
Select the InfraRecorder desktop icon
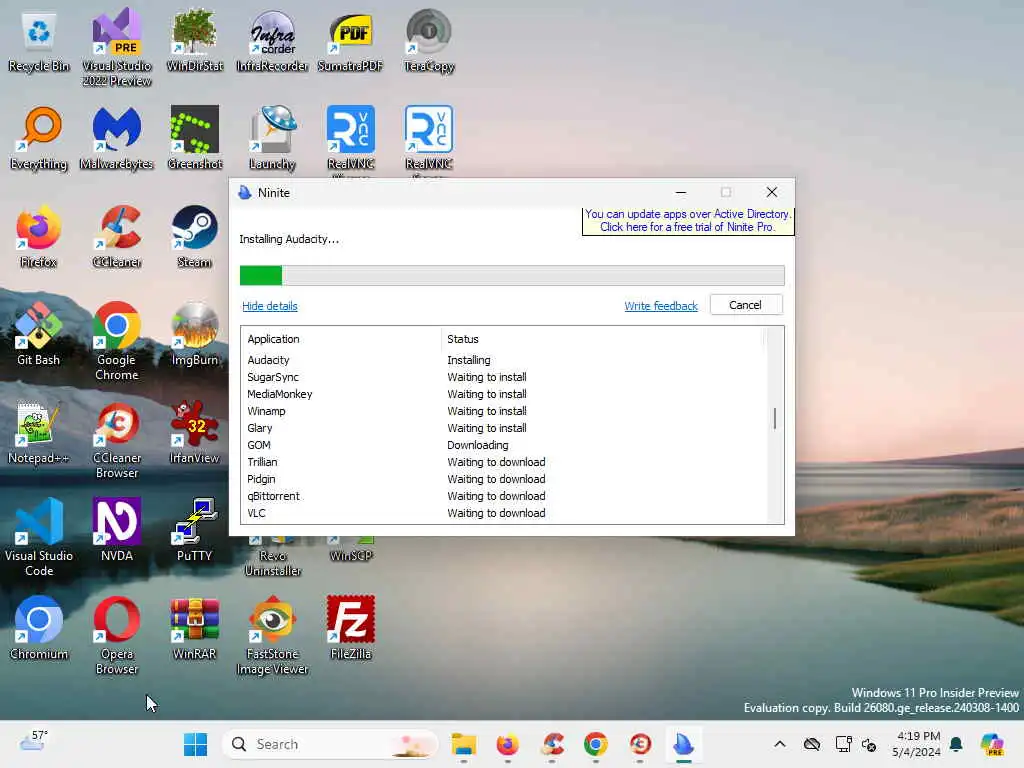(272, 42)
